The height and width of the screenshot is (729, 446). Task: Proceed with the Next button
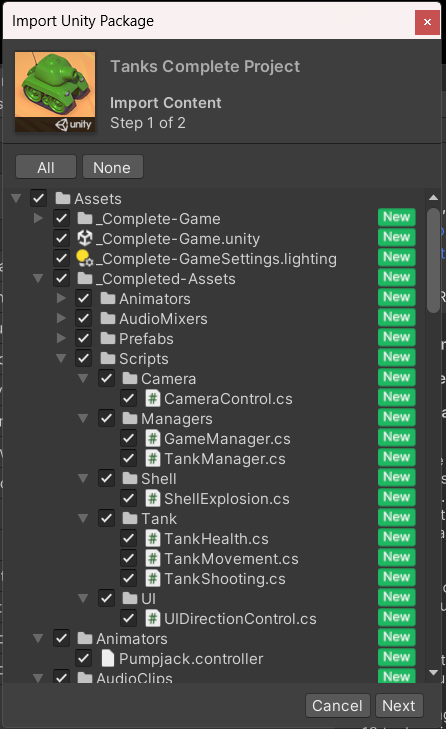coord(399,706)
